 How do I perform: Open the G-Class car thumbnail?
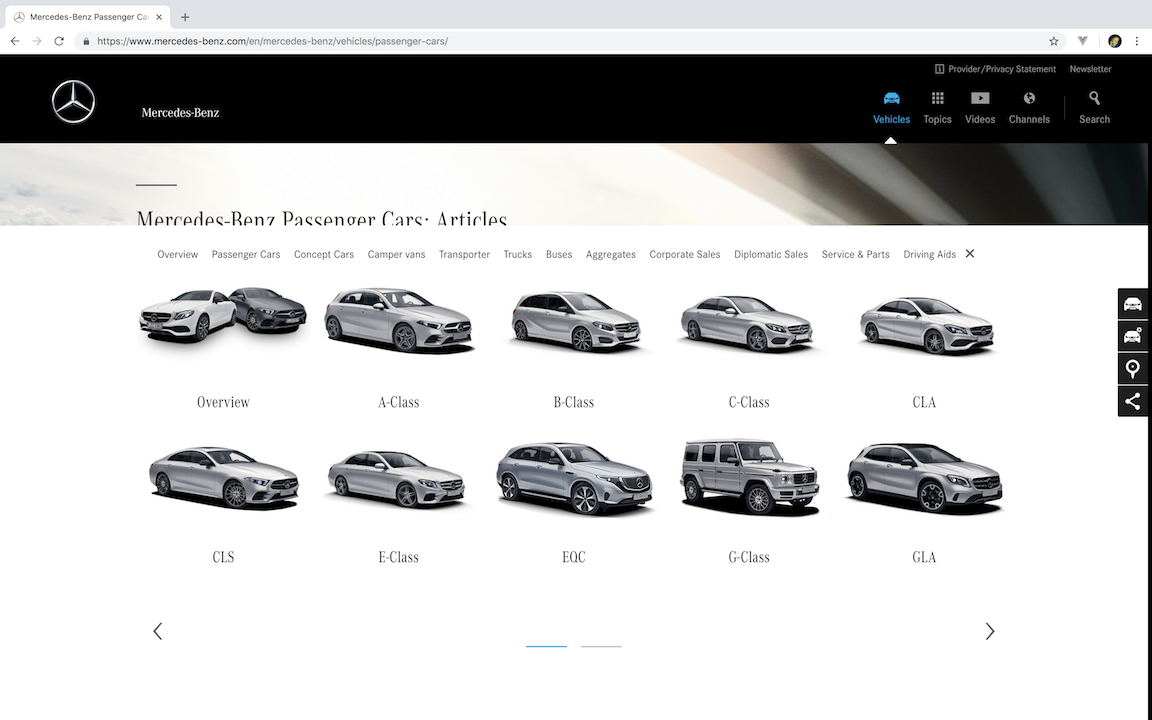tap(749, 475)
